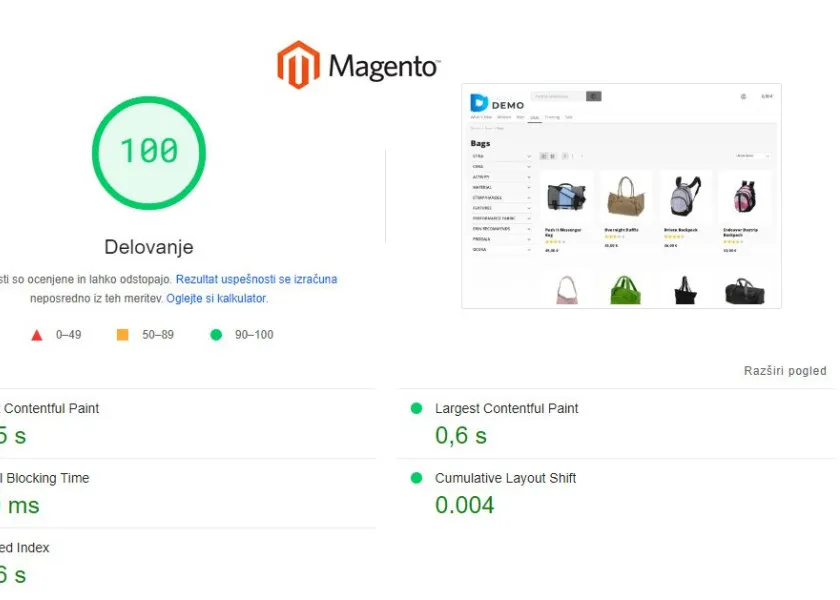Switch to grid view in the Bags listing
Image resolution: width=840 pixels, height=600 pixels.
point(543,156)
